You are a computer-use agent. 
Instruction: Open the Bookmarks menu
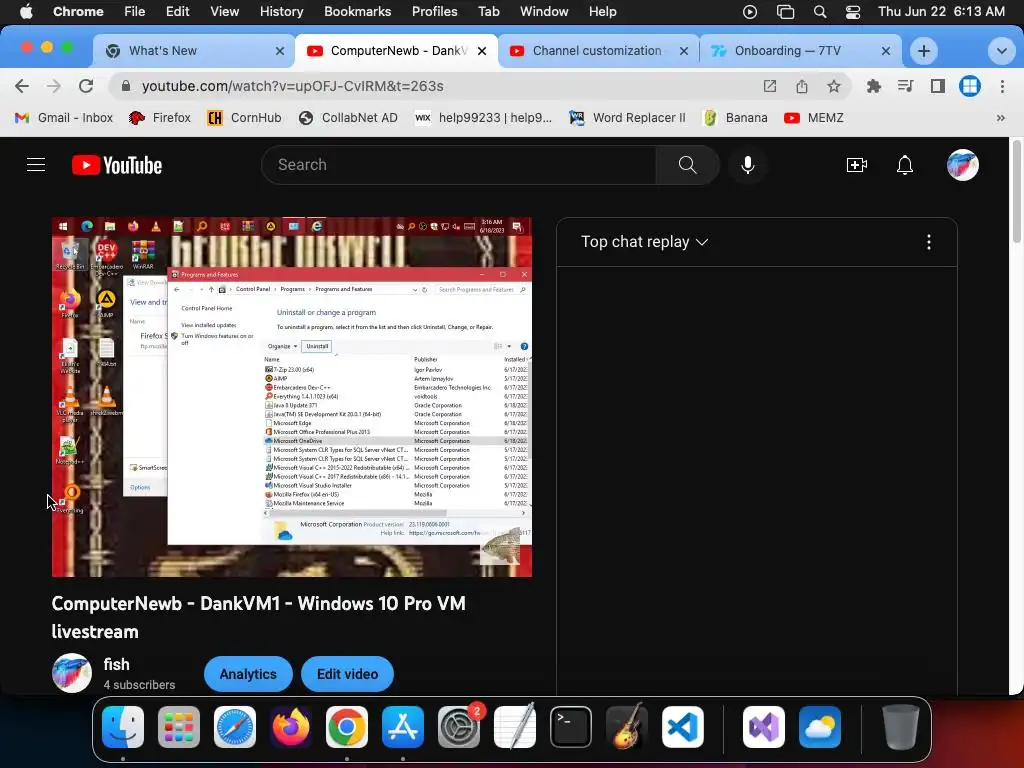(x=357, y=12)
